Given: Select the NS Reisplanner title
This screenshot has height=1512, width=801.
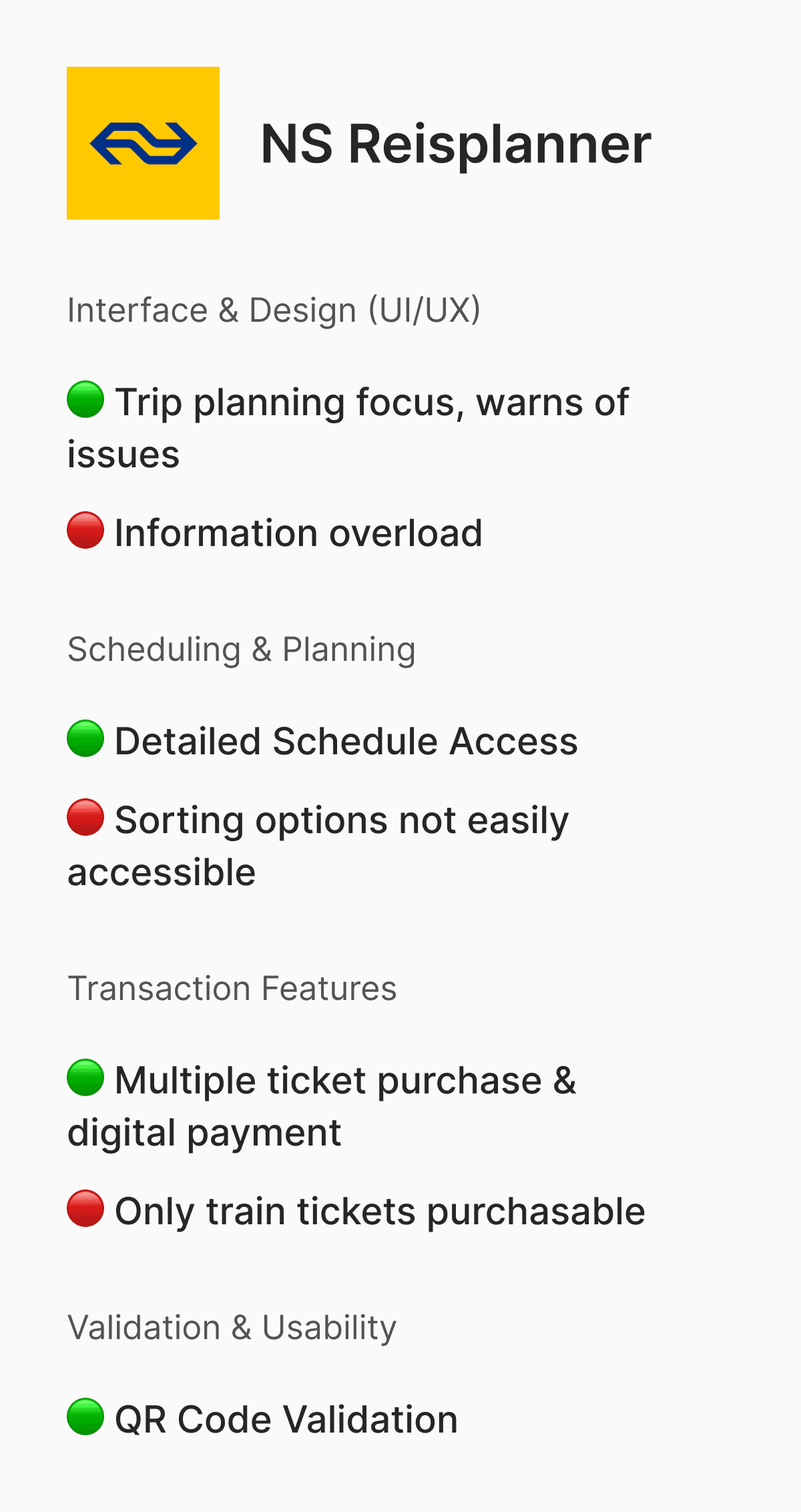Looking at the screenshot, I should (x=456, y=144).
